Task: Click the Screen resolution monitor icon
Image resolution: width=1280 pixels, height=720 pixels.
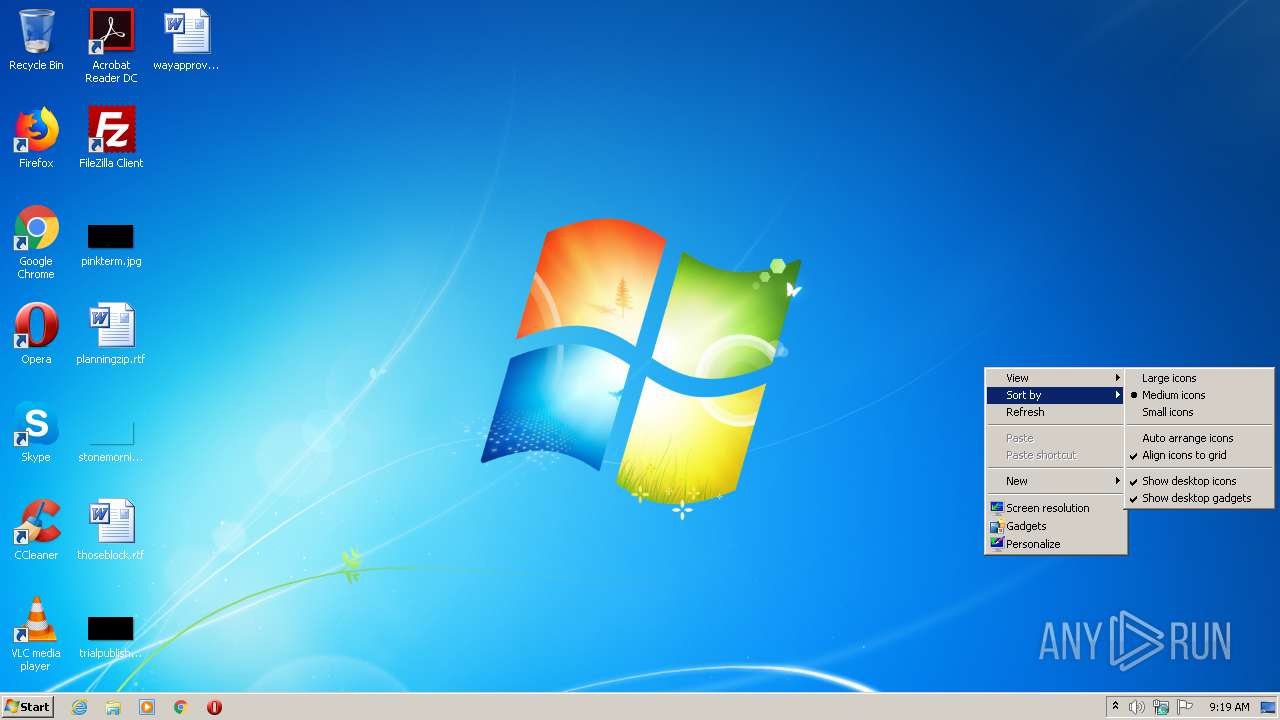Action: pos(996,508)
